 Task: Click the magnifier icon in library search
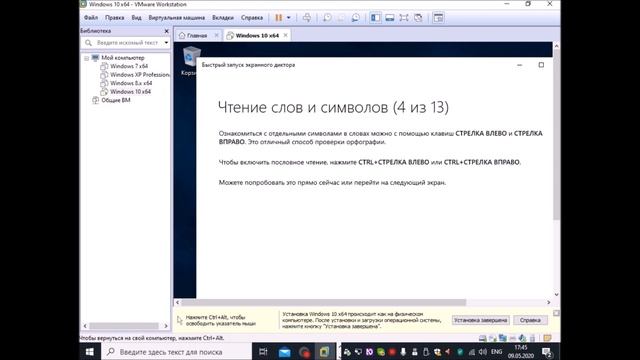88,42
